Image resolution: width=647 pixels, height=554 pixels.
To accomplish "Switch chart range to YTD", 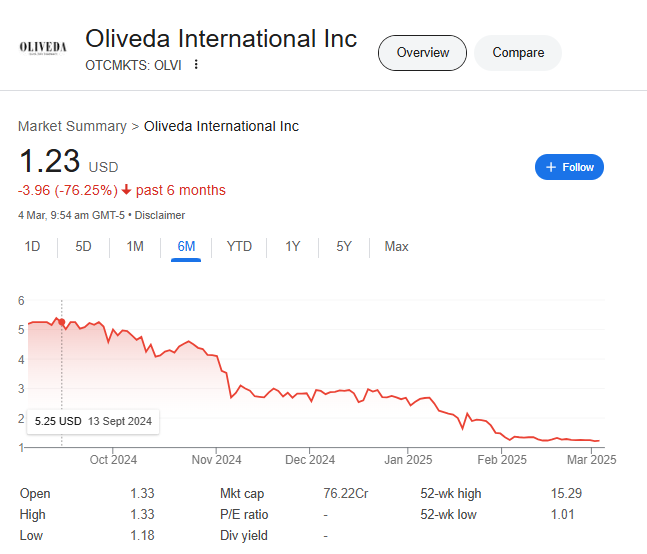I will click(x=239, y=247).
